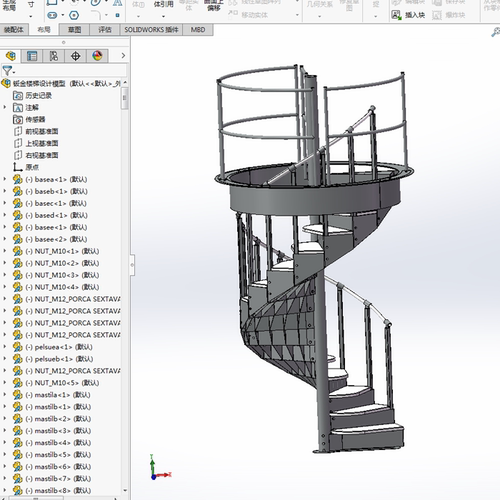Switch to the 草图 ribbon tab

click(75, 30)
